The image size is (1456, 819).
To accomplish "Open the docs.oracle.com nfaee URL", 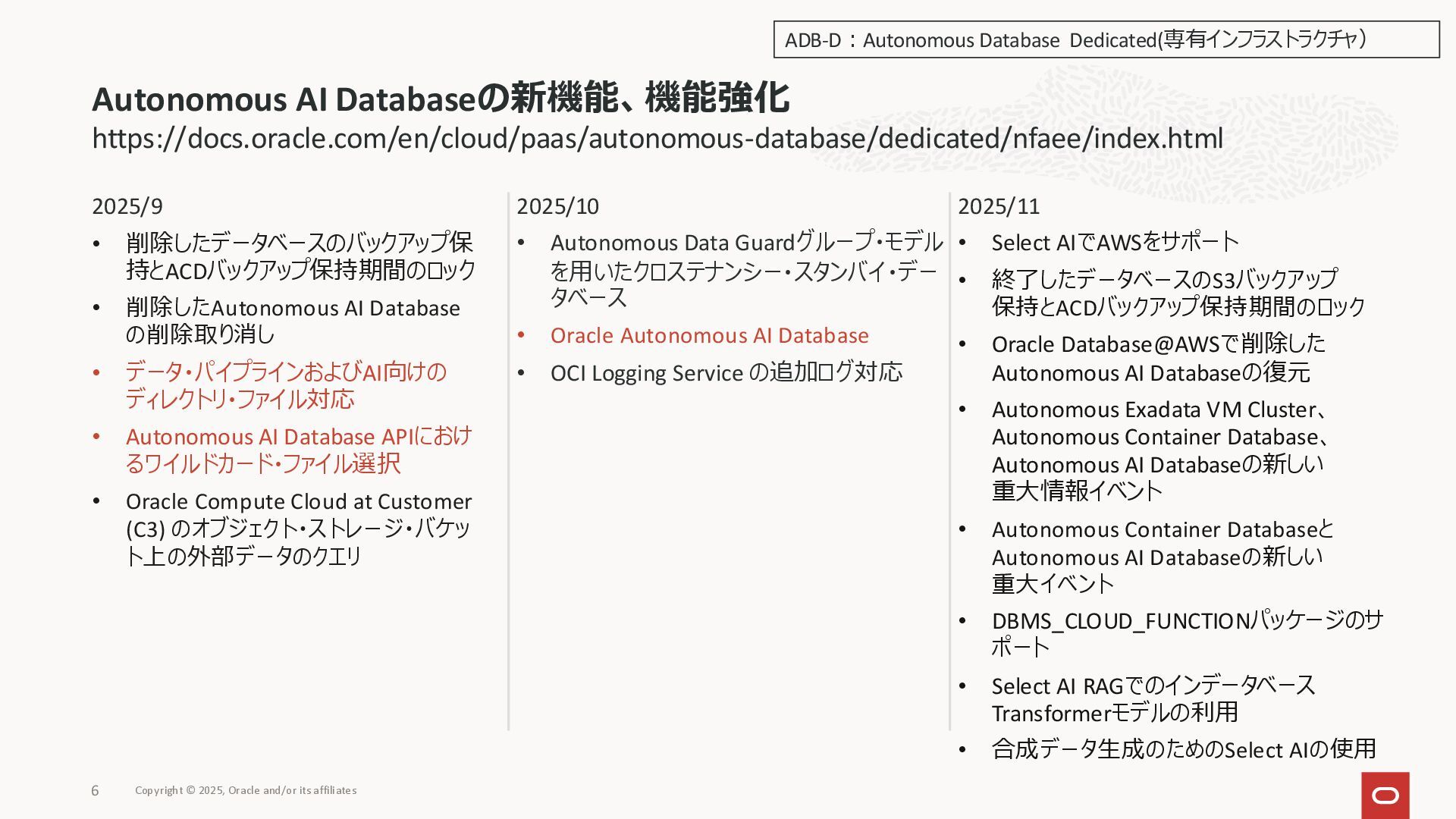I will pyautogui.click(x=657, y=139).
